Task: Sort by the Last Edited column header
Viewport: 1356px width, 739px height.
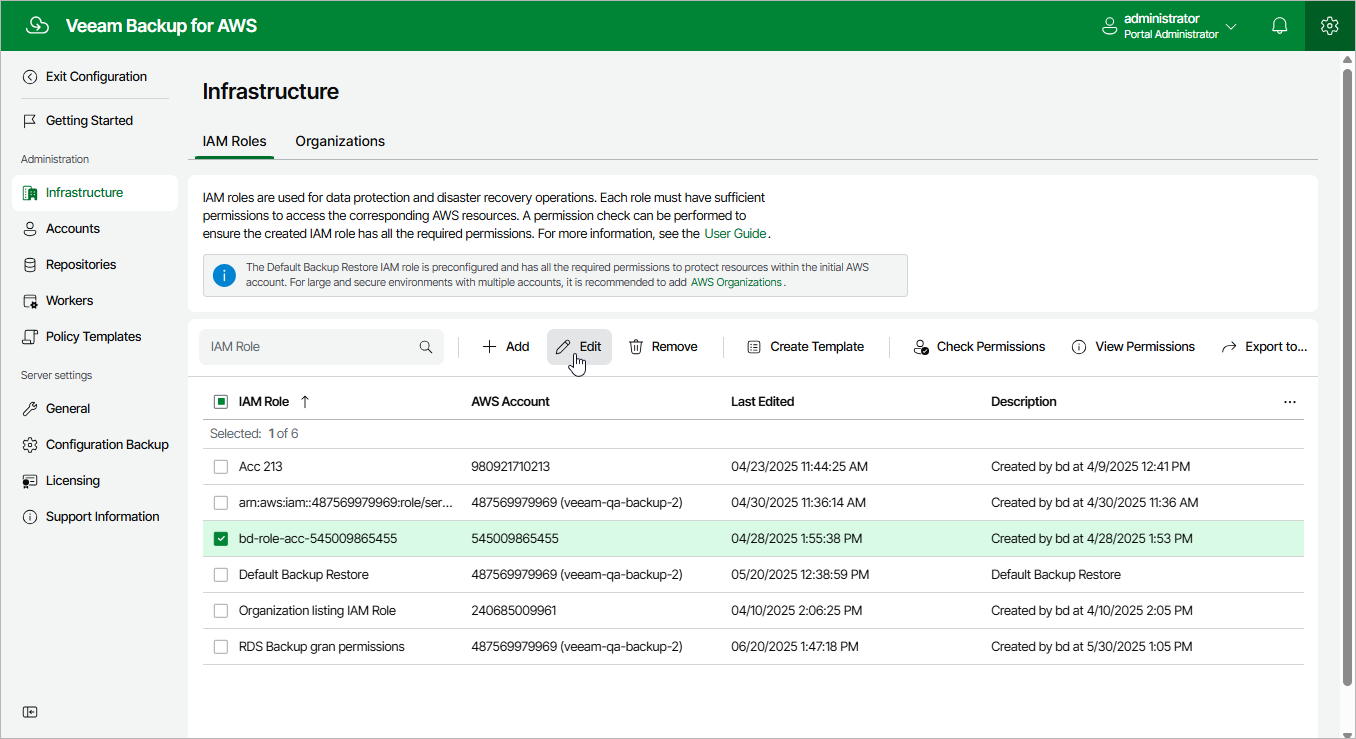Action: [763, 402]
